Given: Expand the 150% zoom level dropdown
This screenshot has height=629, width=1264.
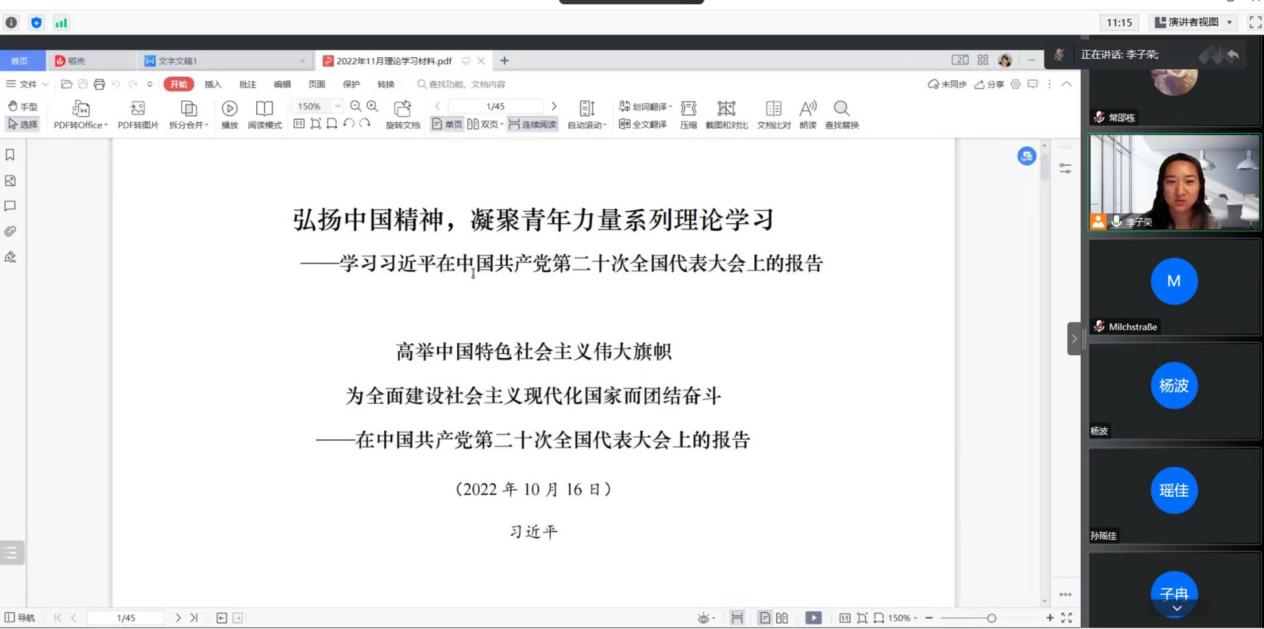Looking at the screenshot, I should click(337, 106).
